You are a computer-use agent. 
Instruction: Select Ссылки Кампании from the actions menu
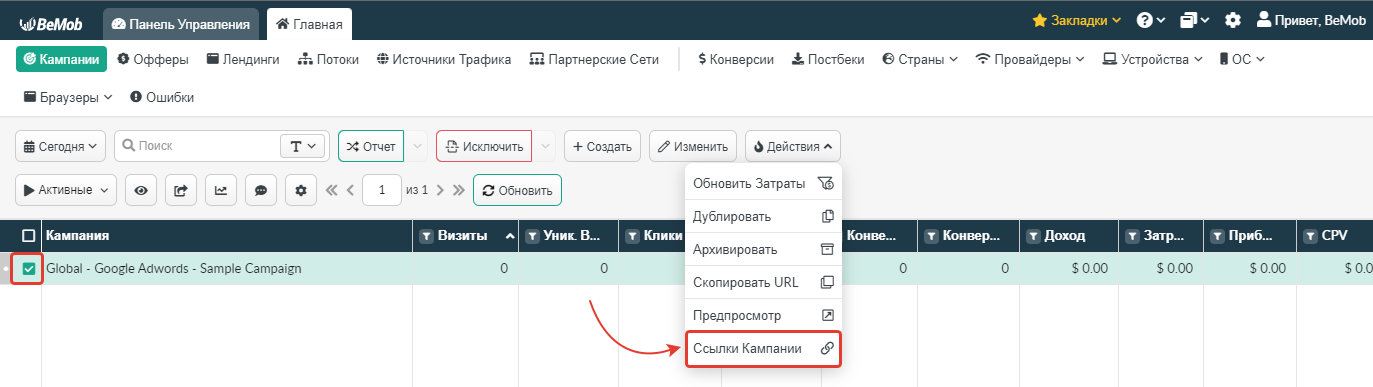(x=763, y=349)
